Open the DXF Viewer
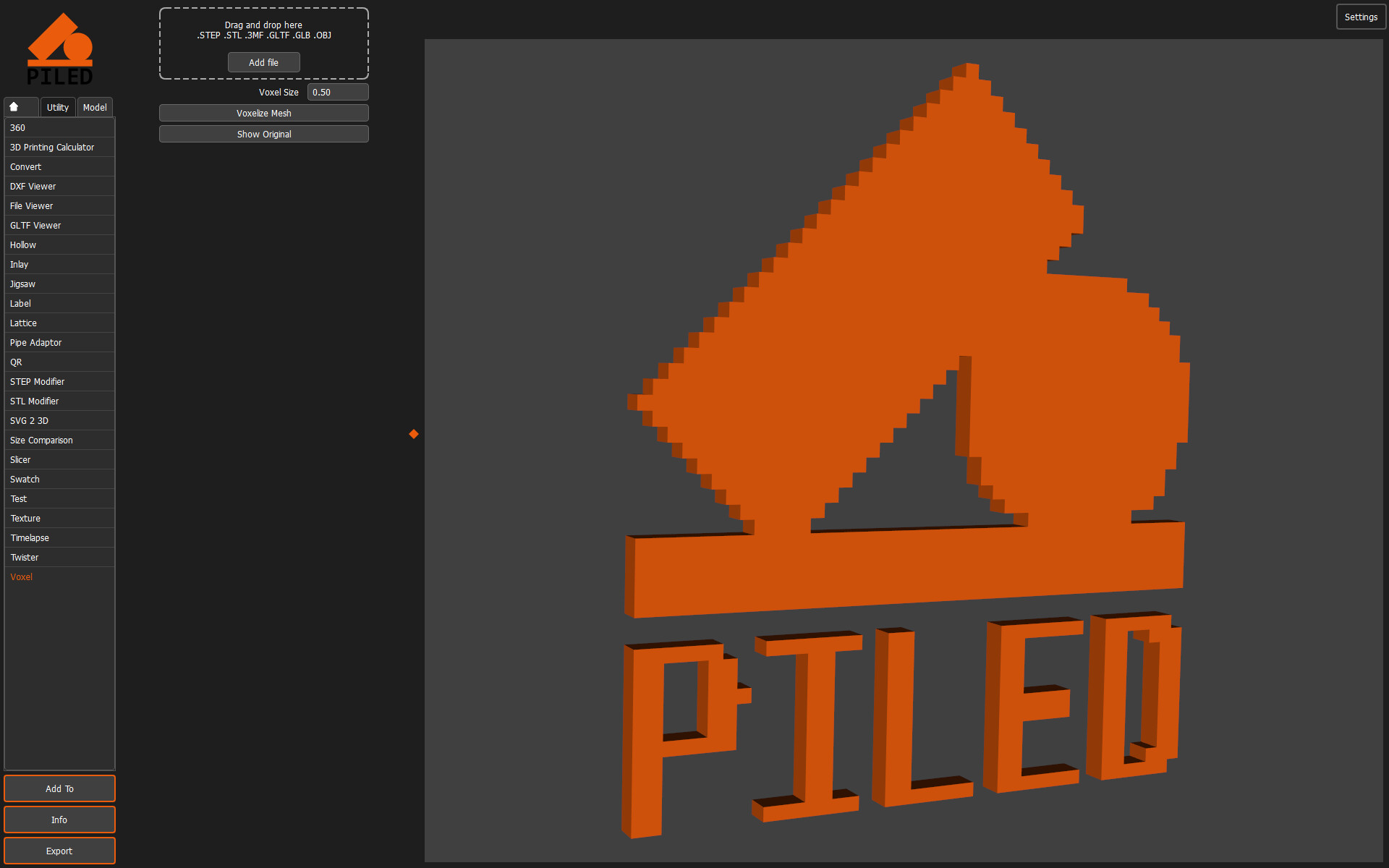The image size is (1389, 868). click(x=59, y=187)
